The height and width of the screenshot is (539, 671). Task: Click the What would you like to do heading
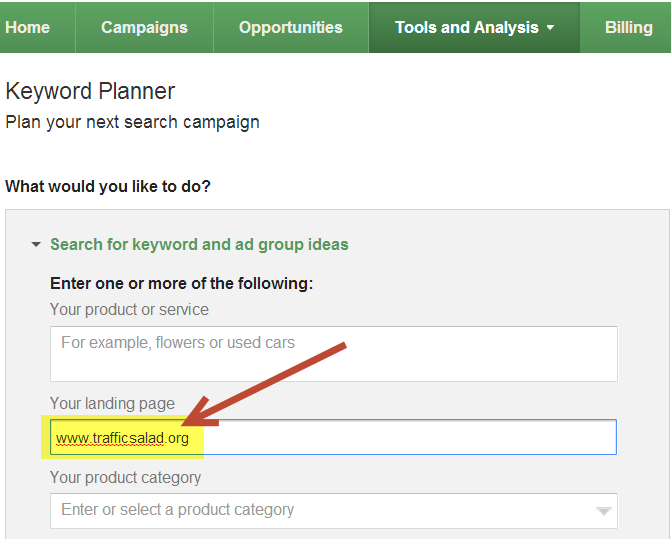(x=108, y=186)
